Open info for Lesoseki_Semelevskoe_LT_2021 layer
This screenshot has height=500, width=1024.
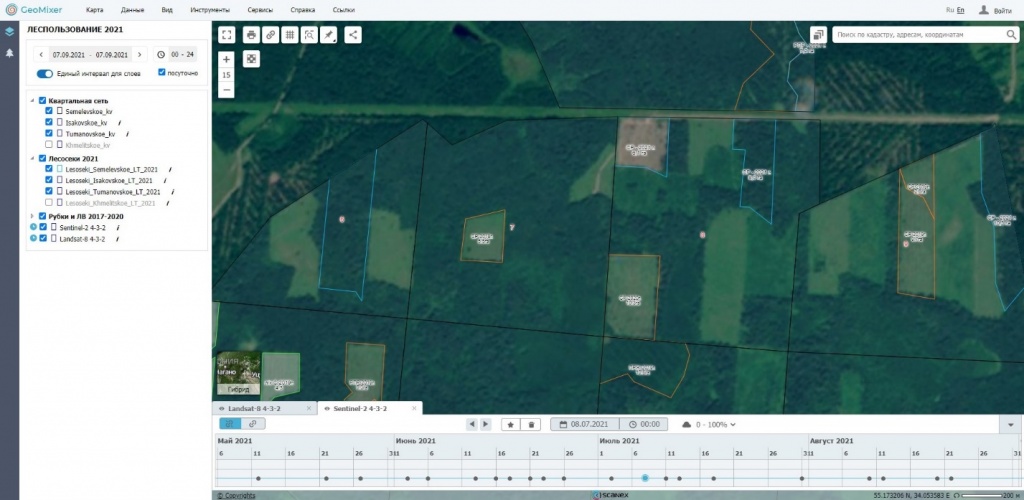[x=170, y=169]
